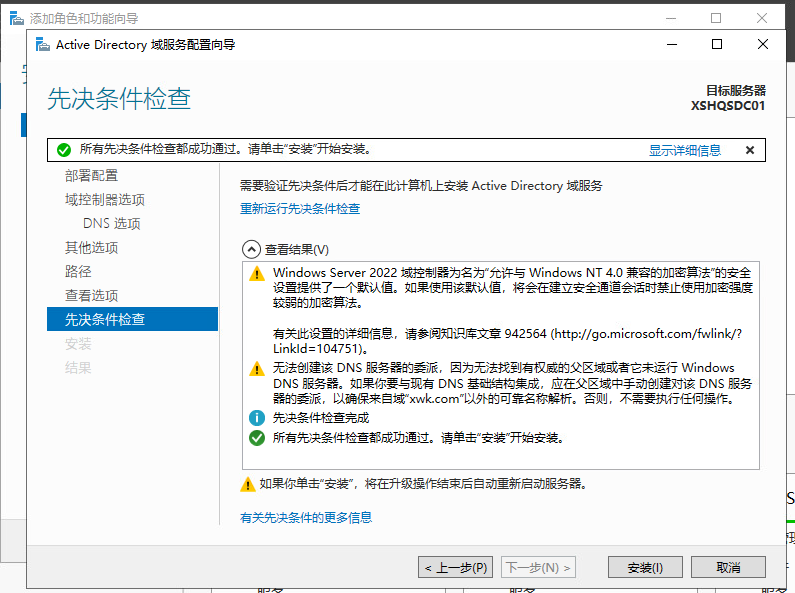The image size is (795, 593).
Task: Minimize the Active Directory 域服务配置向导 window
Action: [672, 44]
